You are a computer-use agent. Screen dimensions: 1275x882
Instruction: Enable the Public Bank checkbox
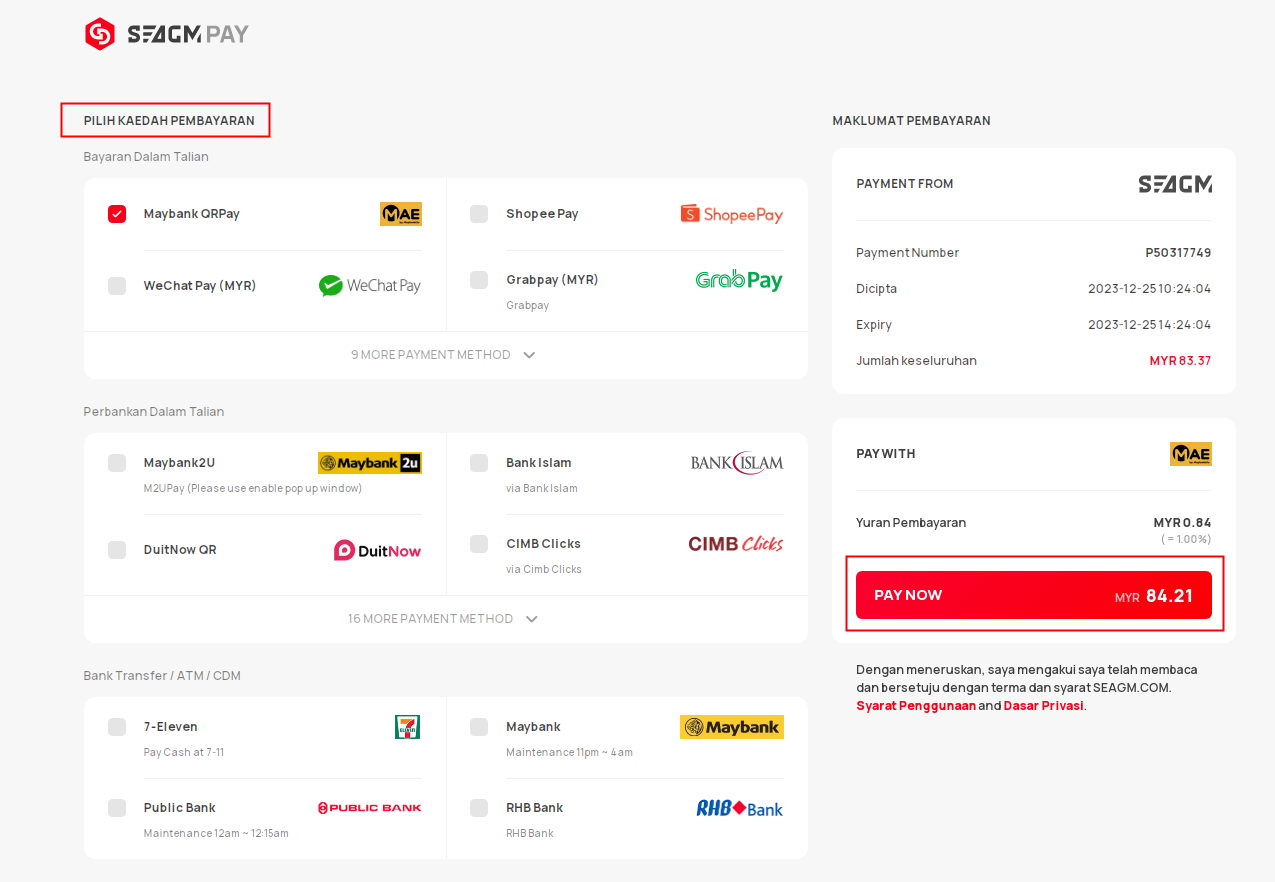pyautogui.click(x=117, y=808)
